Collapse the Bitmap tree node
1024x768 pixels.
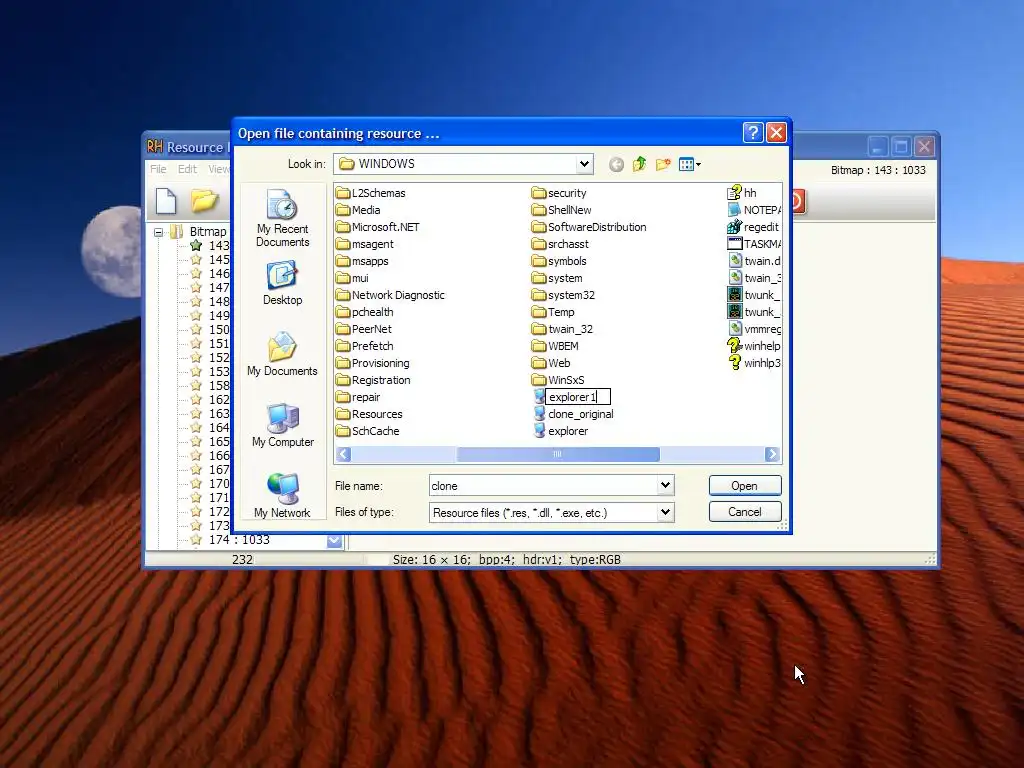pos(159,232)
